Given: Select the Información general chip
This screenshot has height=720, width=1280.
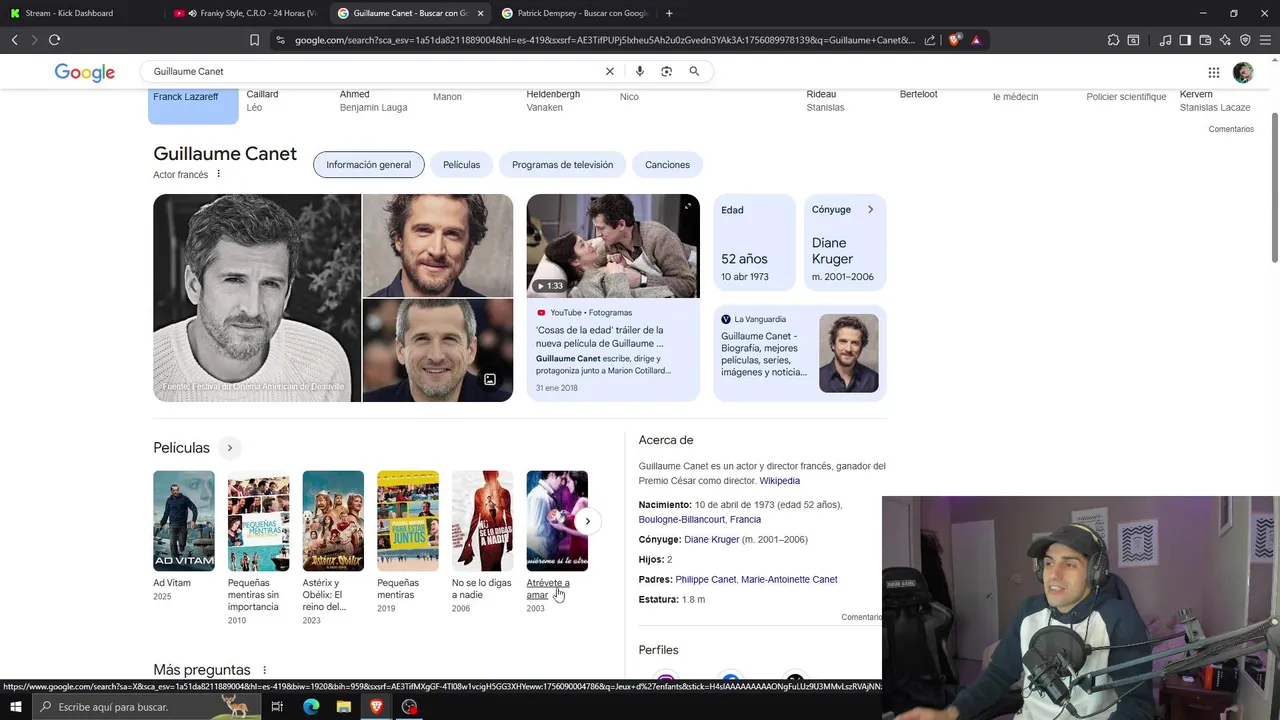Looking at the screenshot, I should click(368, 165).
